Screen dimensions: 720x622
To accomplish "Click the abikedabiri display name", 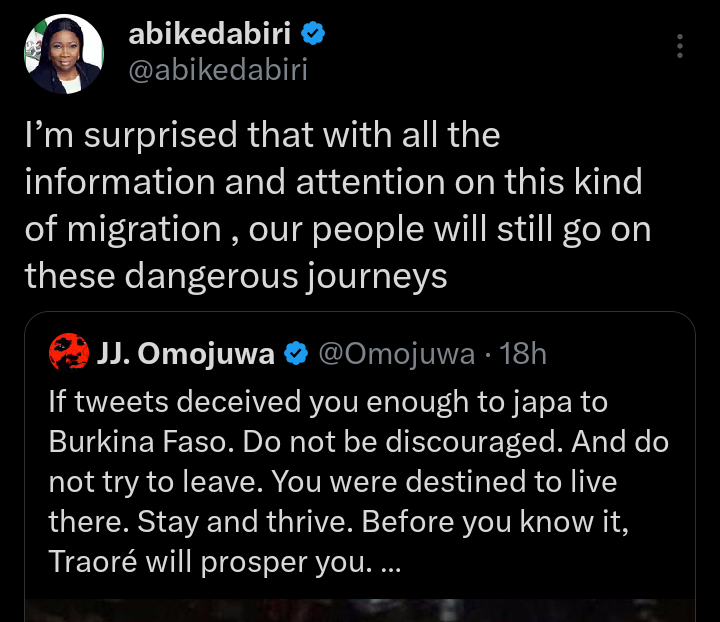I will click(x=209, y=34).
